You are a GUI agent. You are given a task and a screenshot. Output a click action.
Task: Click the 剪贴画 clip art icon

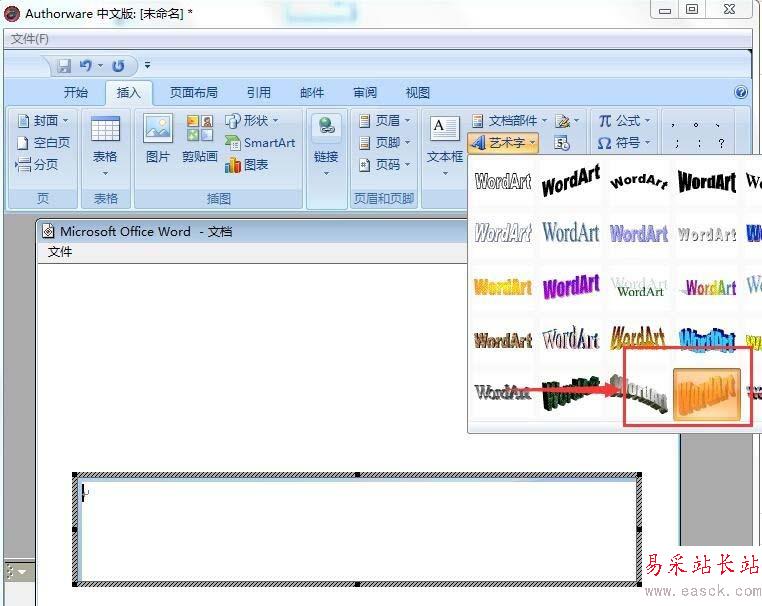click(x=200, y=139)
